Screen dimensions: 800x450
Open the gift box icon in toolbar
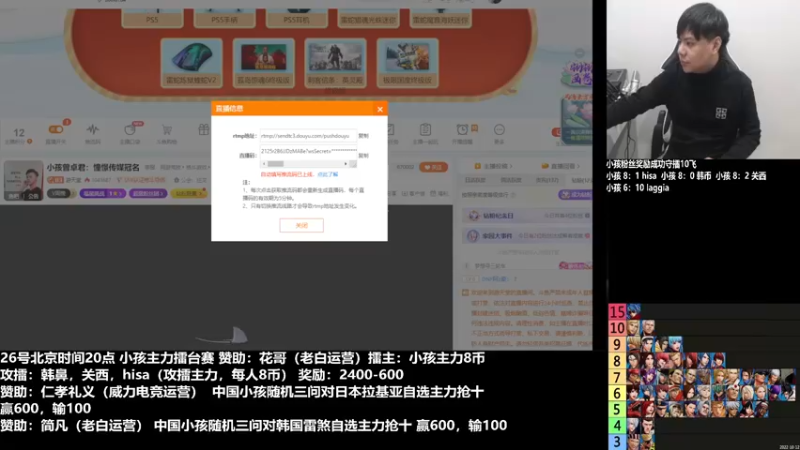204,130
